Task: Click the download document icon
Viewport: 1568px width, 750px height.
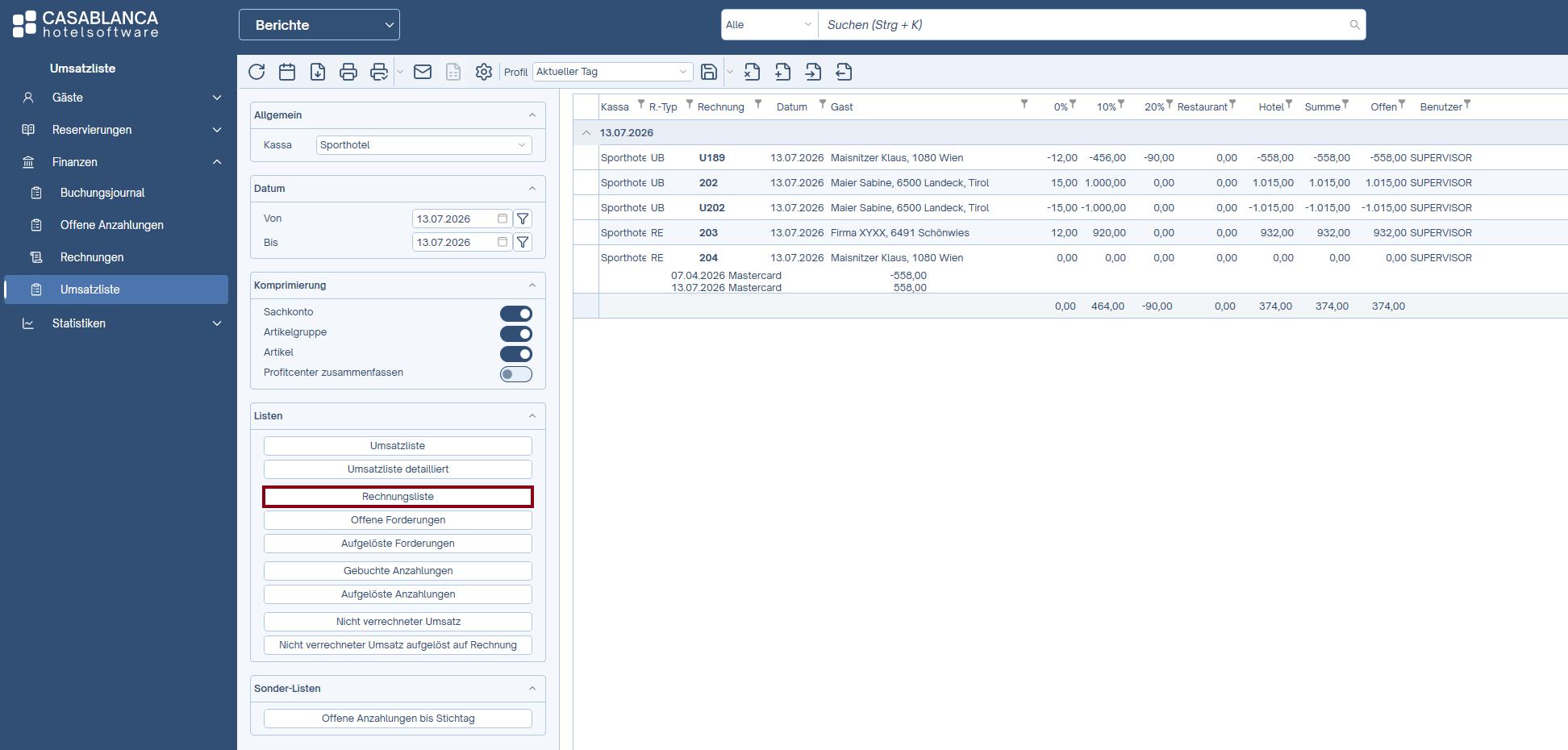Action: tap(318, 72)
